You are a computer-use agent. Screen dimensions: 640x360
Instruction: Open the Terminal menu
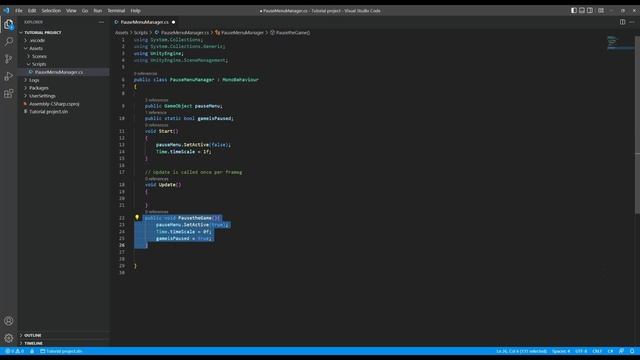pos(116,11)
